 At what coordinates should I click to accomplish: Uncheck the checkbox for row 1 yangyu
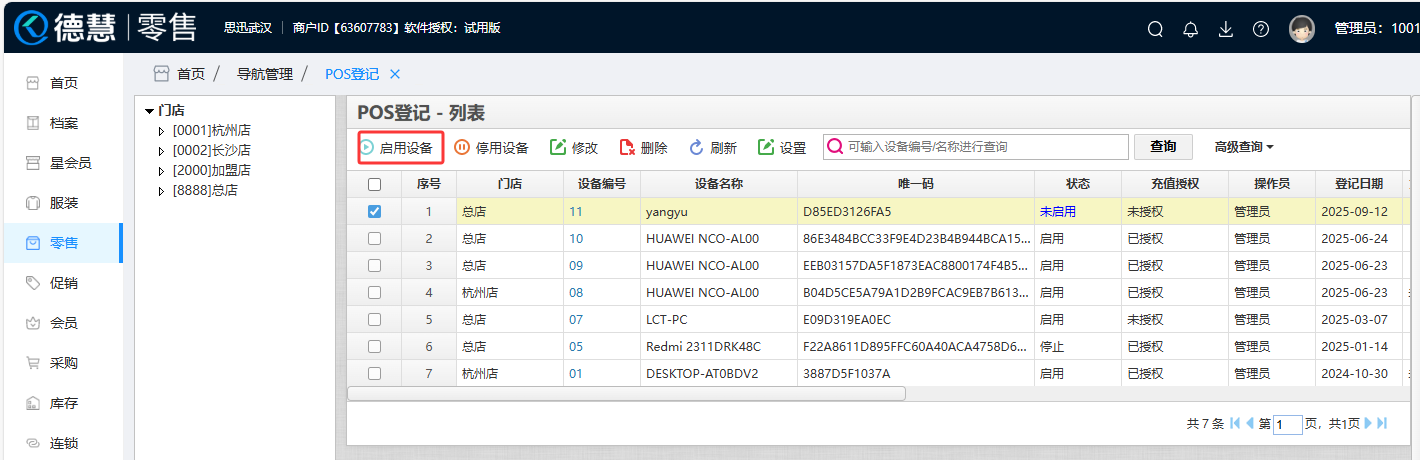tap(374, 212)
